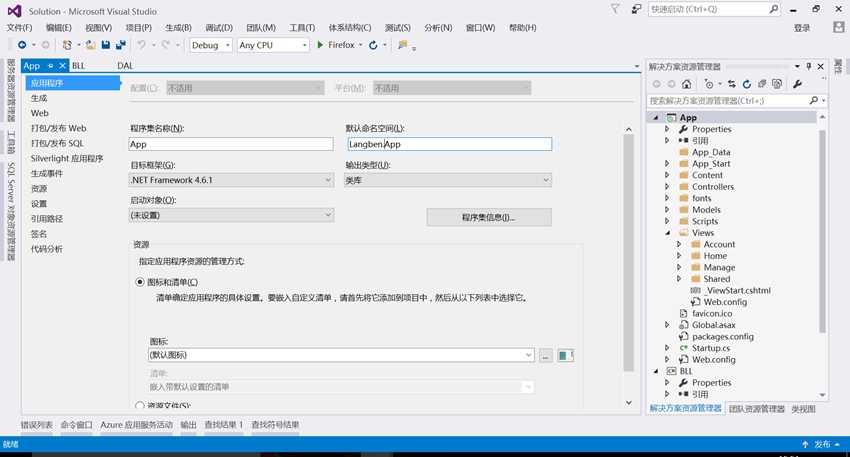Click the 程序集名称 App input field
The height and width of the screenshot is (457, 850).
[231, 144]
